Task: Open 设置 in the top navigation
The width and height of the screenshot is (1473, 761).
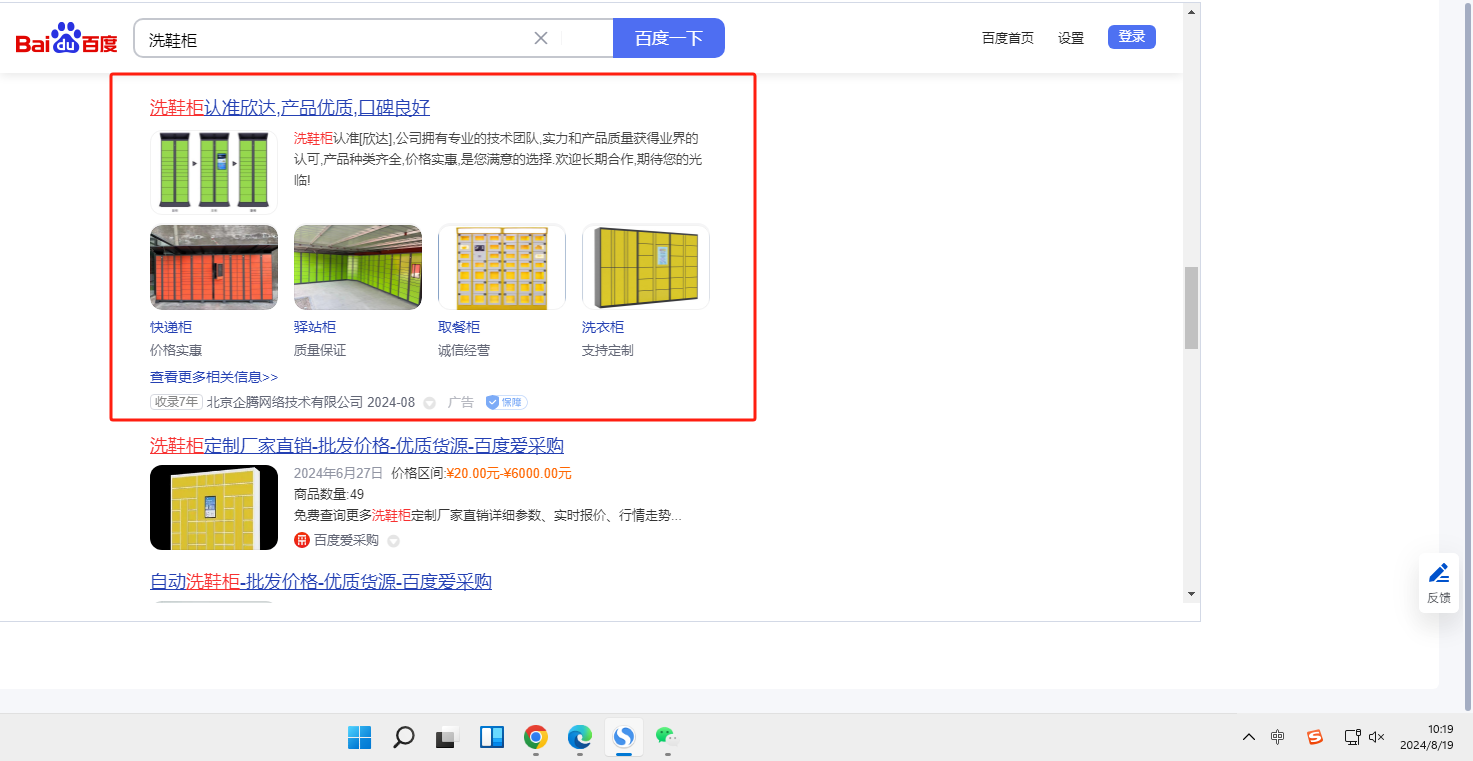Action: (x=1071, y=38)
